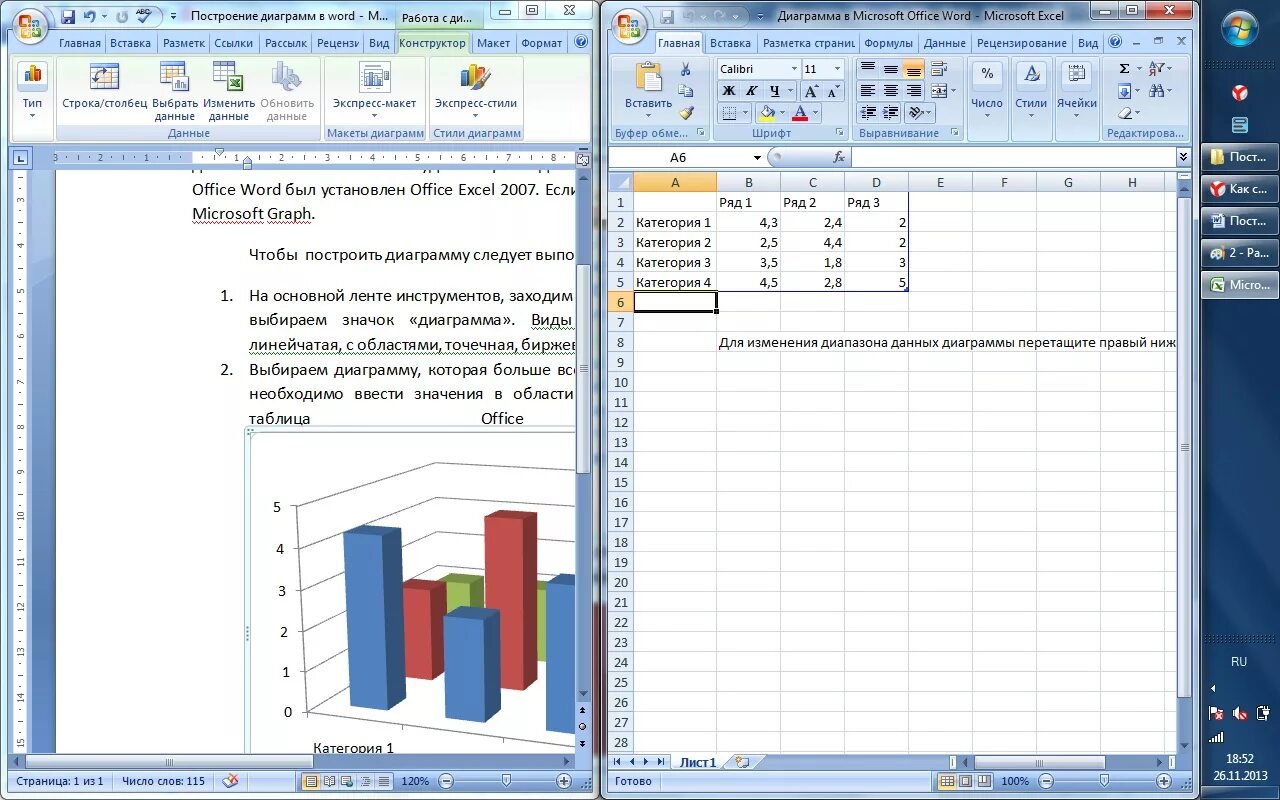
Task: Open Word's Вставка ribbon tab
Action: [130, 43]
